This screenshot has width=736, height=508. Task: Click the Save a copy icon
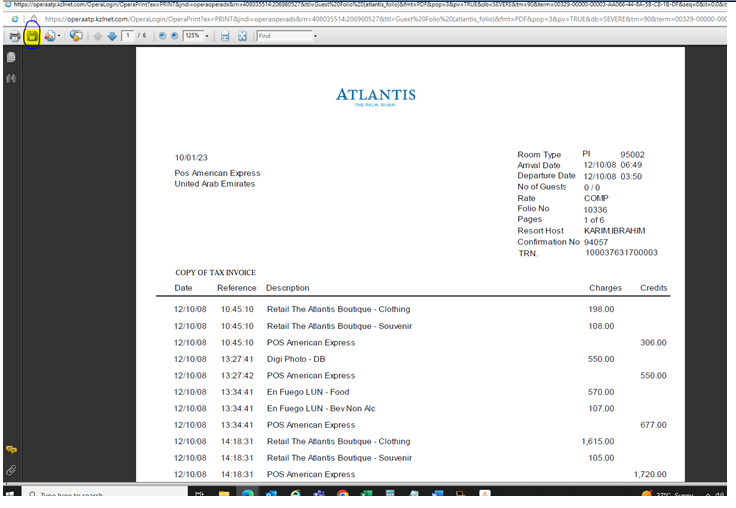coord(32,36)
